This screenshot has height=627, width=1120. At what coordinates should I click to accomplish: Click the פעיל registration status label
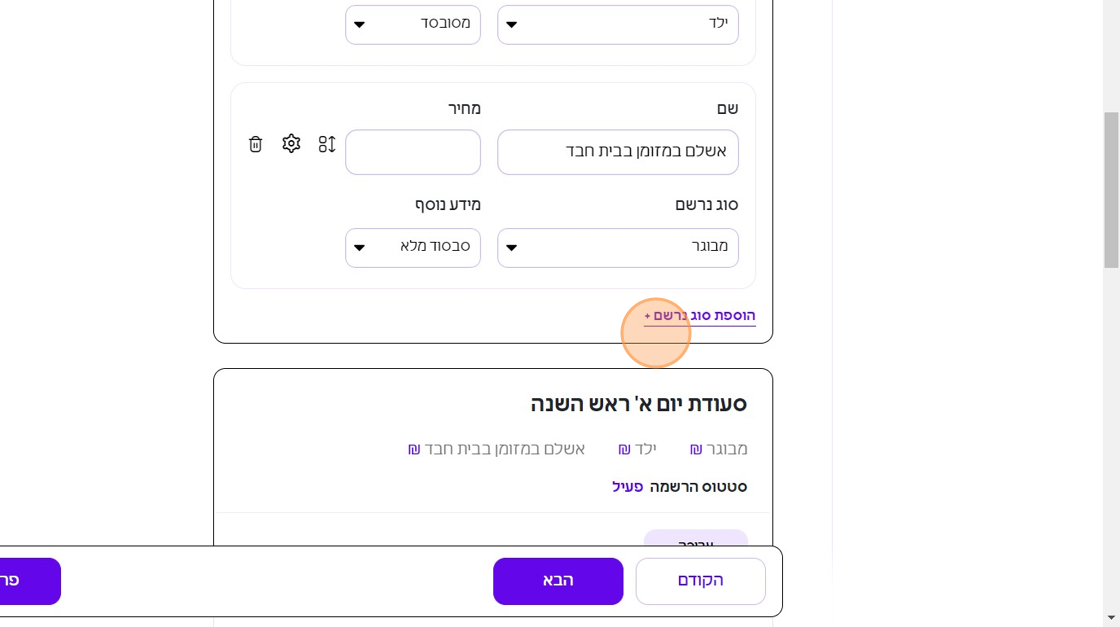627,487
